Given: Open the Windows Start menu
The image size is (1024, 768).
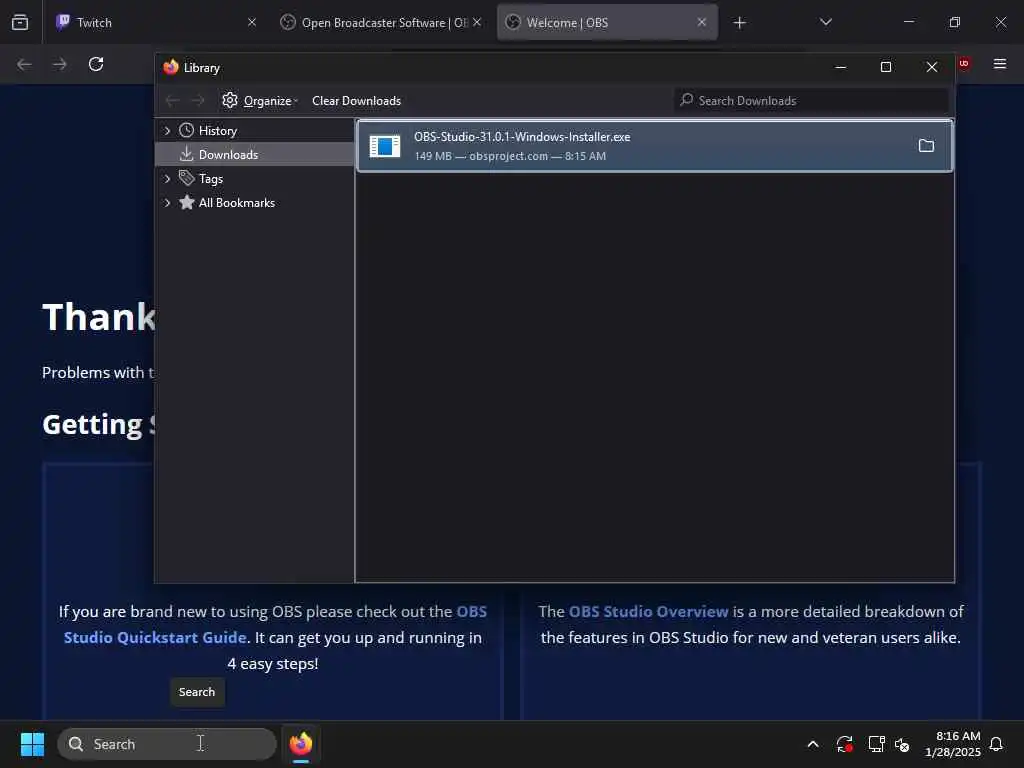Looking at the screenshot, I should tap(32, 744).
